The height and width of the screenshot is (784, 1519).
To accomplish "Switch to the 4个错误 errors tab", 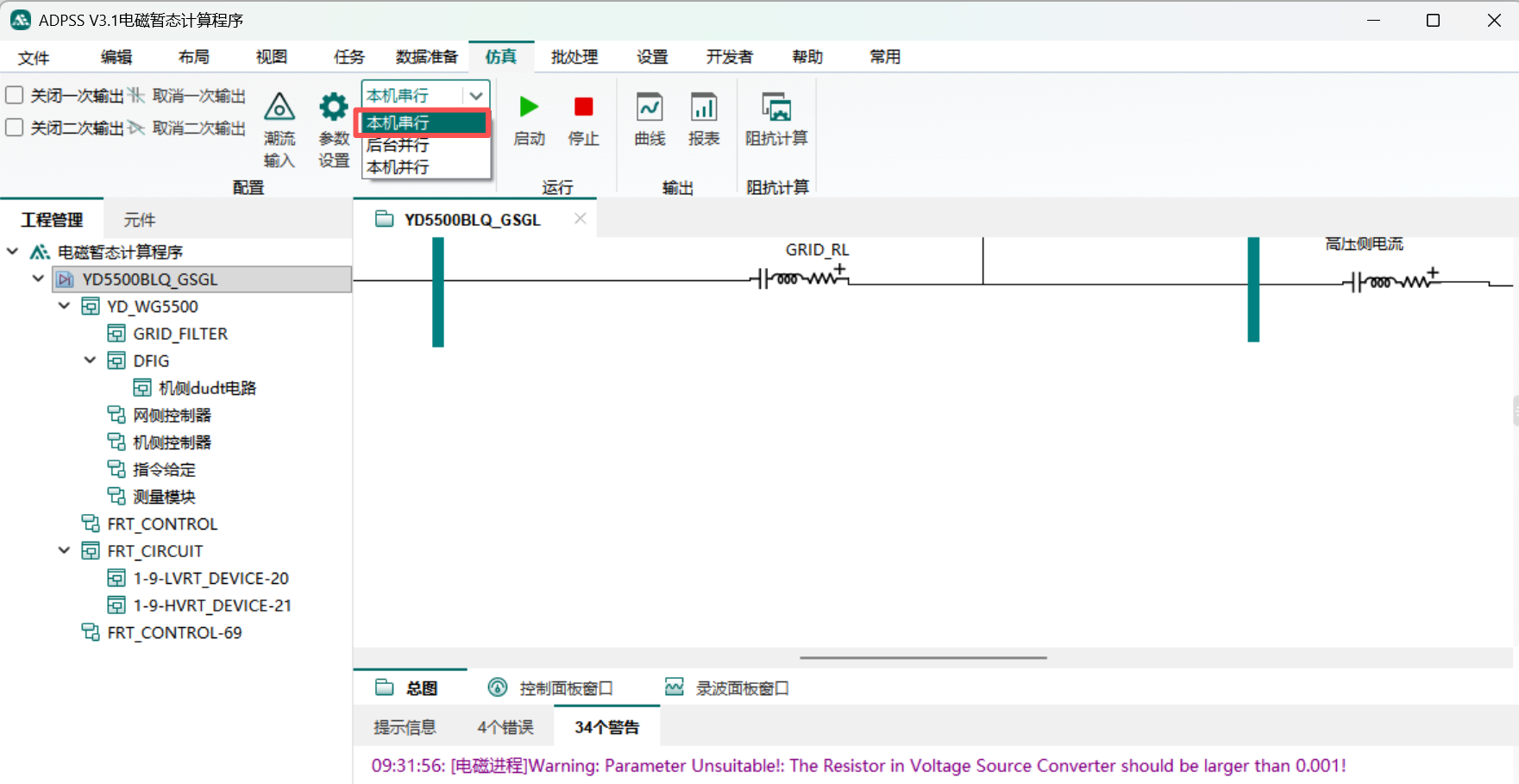I will [505, 727].
